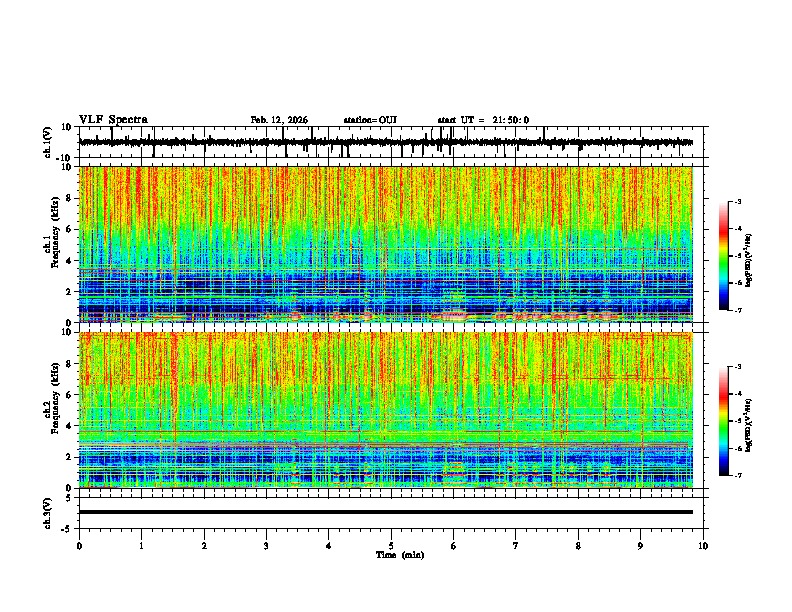Click the "-7" label on ch.1 colorbar
The height and width of the screenshot is (612, 792).
pos(737,310)
